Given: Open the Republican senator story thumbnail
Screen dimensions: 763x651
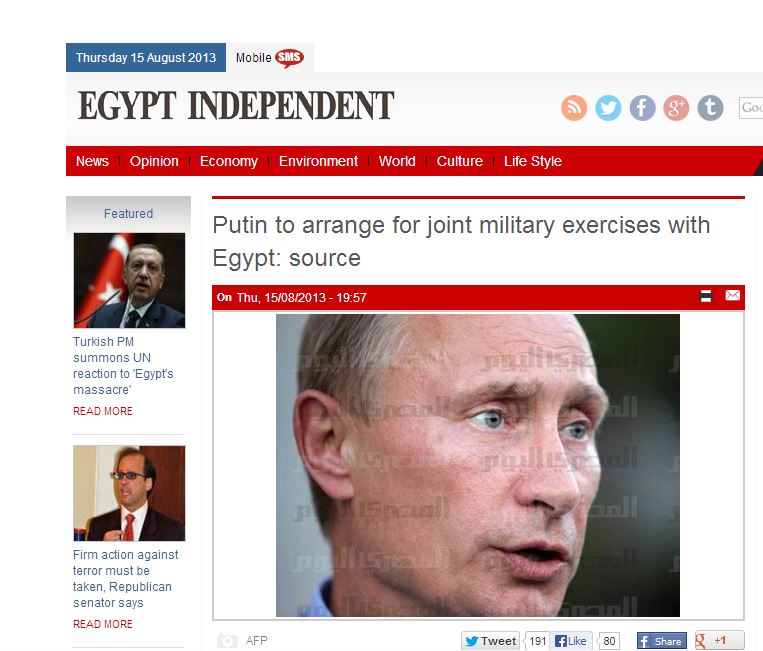Looking at the screenshot, I should click(x=129, y=493).
